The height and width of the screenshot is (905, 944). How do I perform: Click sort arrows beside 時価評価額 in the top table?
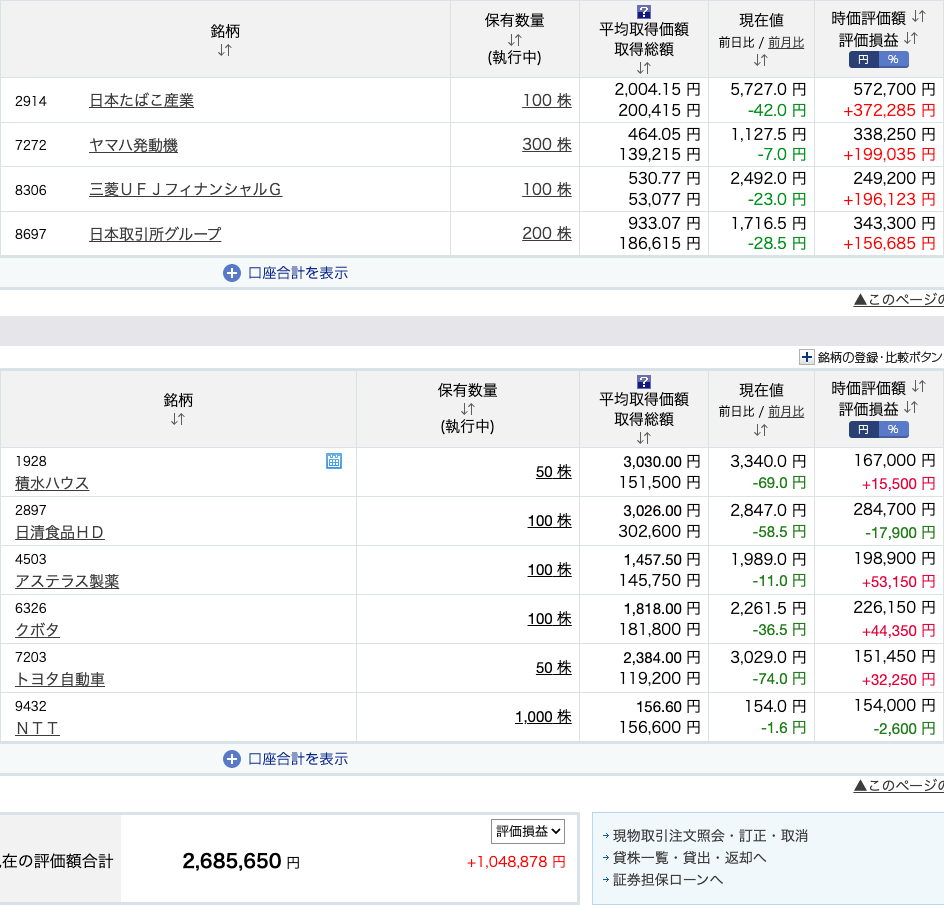pyautogui.click(x=916, y=18)
